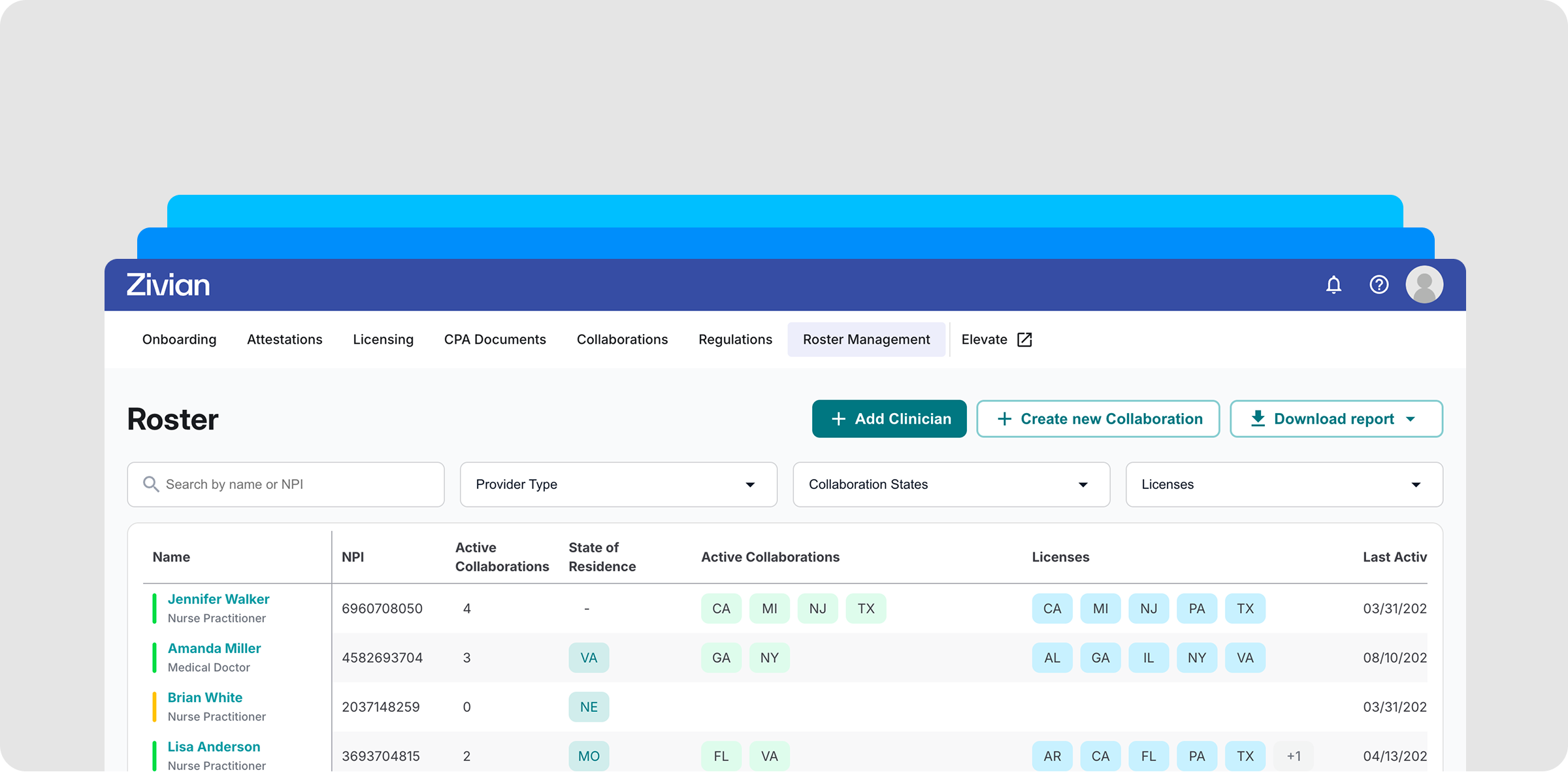Open the Elevate link
The width and height of the screenshot is (1568, 772).
coord(996,340)
